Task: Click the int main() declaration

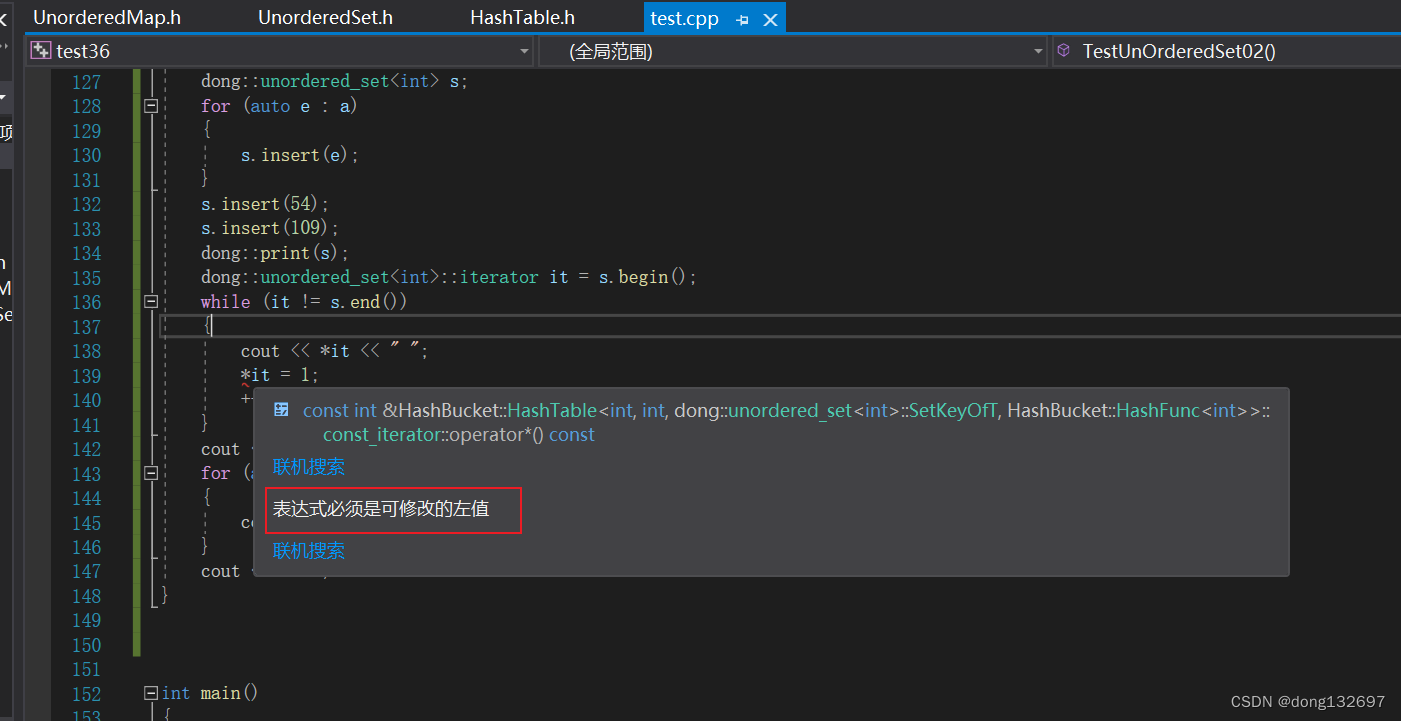Action: pos(210,693)
